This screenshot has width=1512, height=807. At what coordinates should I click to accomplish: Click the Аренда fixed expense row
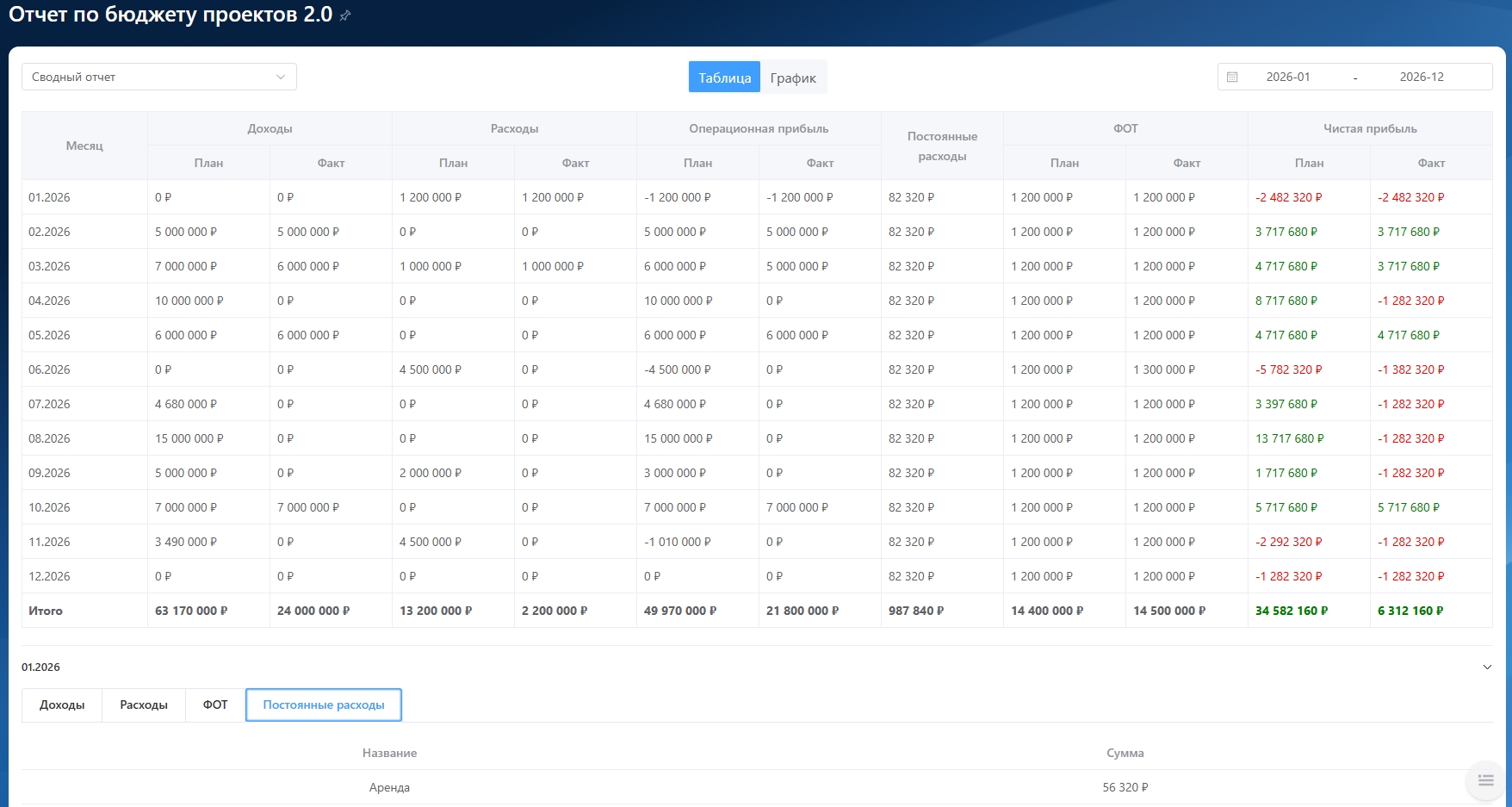(x=389, y=787)
